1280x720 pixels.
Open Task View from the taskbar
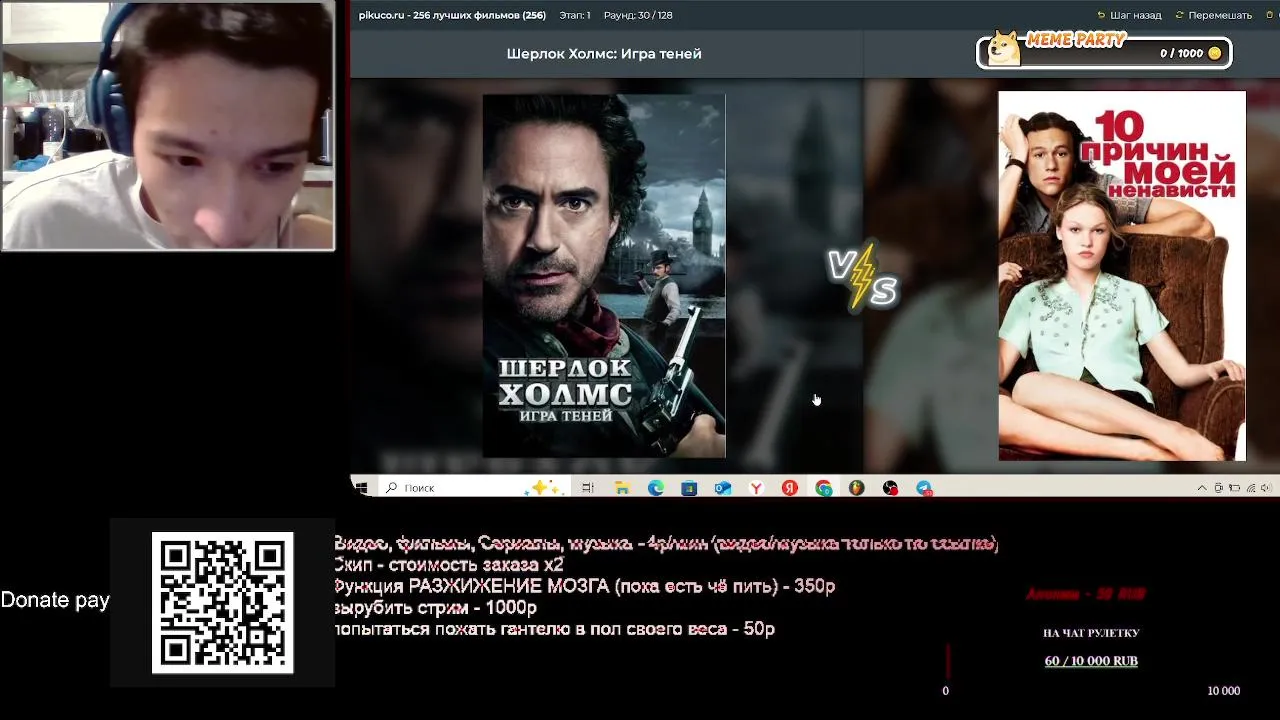tap(588, 487)
